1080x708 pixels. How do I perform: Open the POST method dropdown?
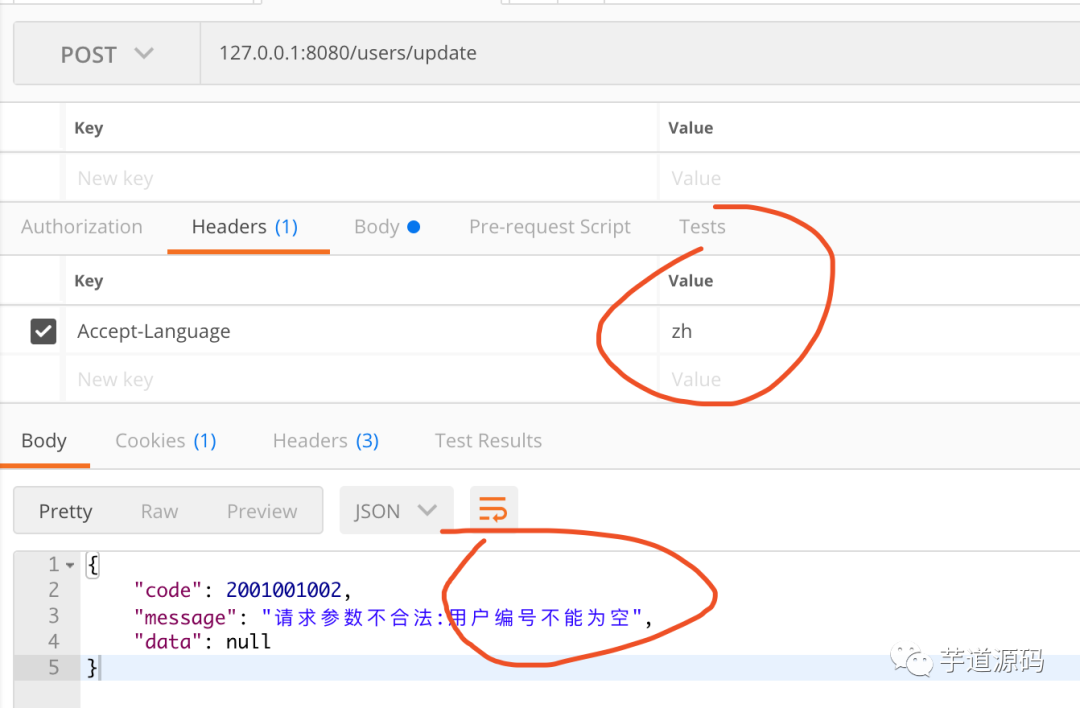tap(107, 54)
